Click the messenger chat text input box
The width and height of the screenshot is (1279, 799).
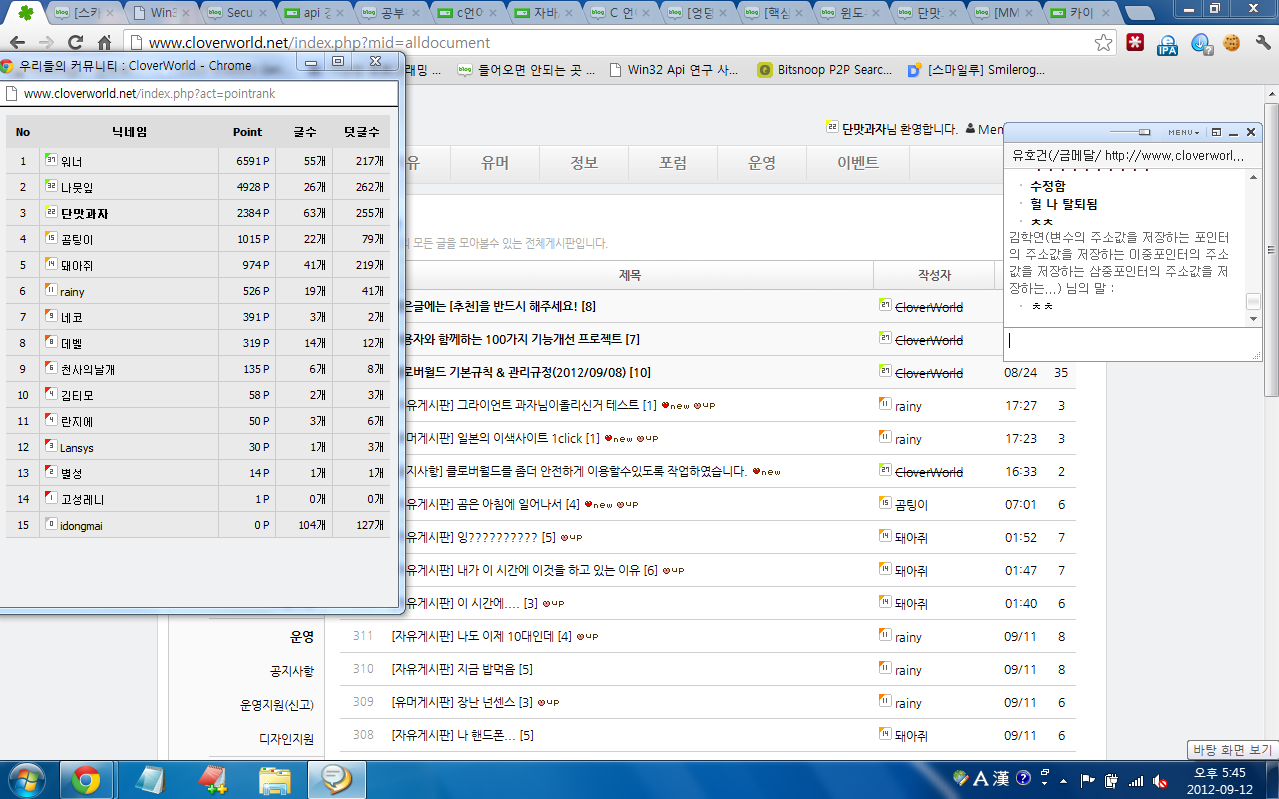tap(1130, 341)
